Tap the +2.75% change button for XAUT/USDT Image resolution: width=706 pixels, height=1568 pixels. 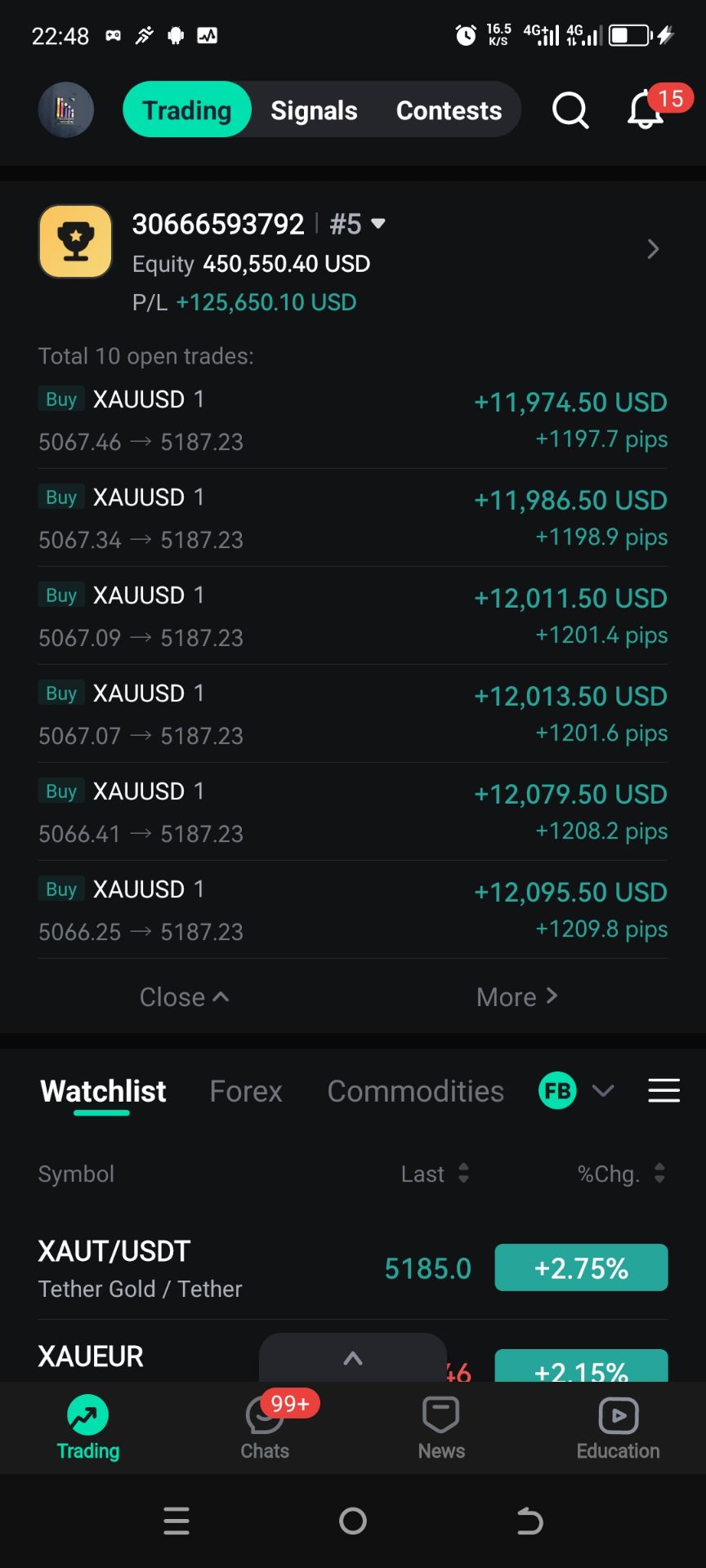581,1267
